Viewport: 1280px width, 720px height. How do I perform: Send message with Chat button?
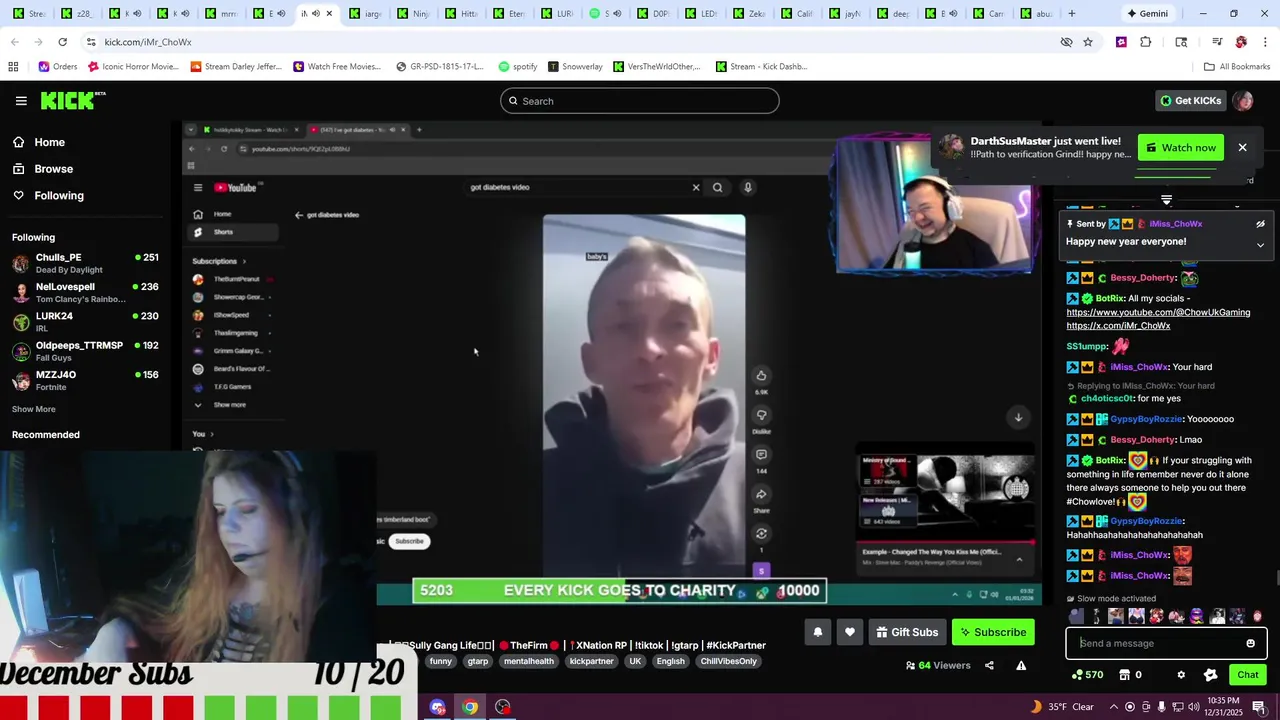[x=1248, y=675]
